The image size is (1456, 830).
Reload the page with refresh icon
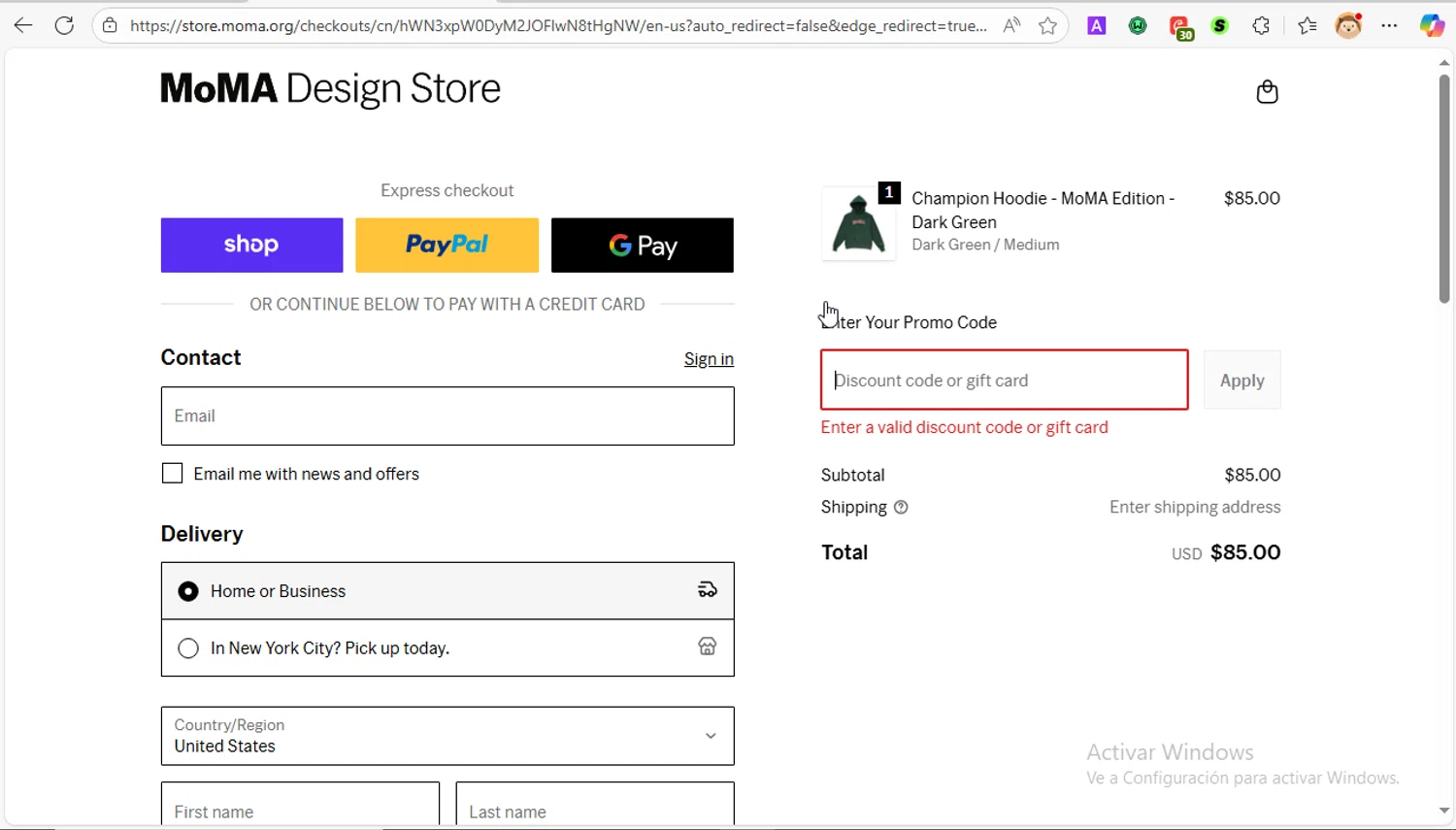[64, 26]
